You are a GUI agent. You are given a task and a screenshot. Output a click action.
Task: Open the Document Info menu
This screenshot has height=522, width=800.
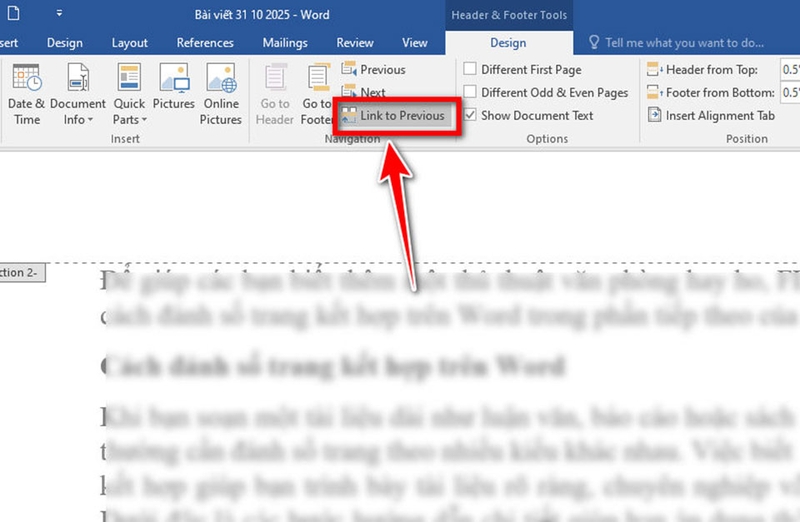click(78, 94)
